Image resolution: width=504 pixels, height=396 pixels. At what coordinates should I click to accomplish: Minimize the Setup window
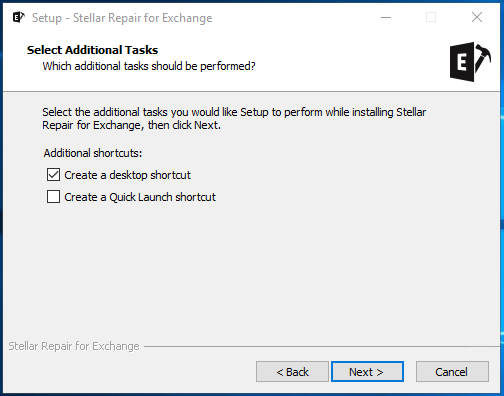pos(386,17)
